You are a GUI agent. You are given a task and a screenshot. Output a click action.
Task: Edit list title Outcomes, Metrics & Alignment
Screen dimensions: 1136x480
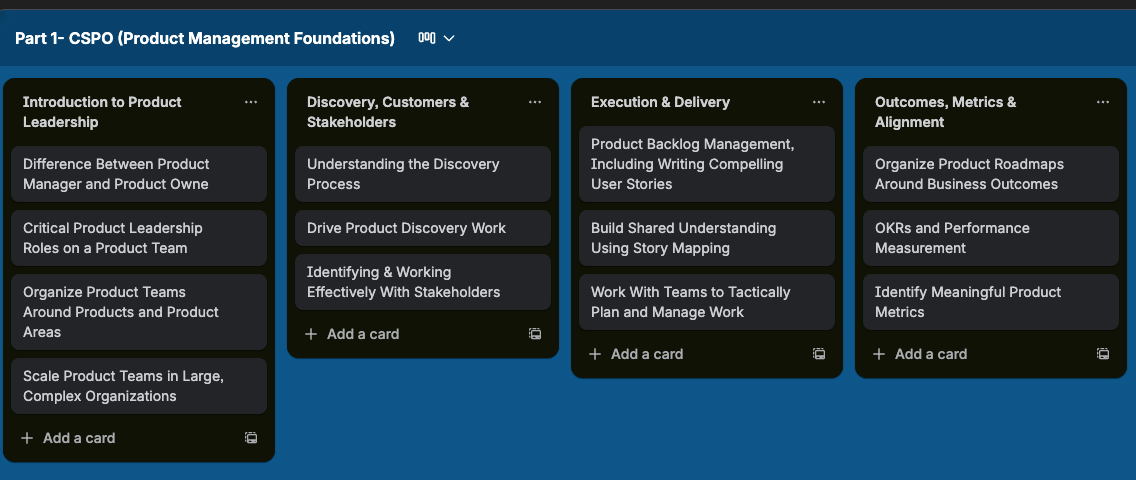point(945,112)
